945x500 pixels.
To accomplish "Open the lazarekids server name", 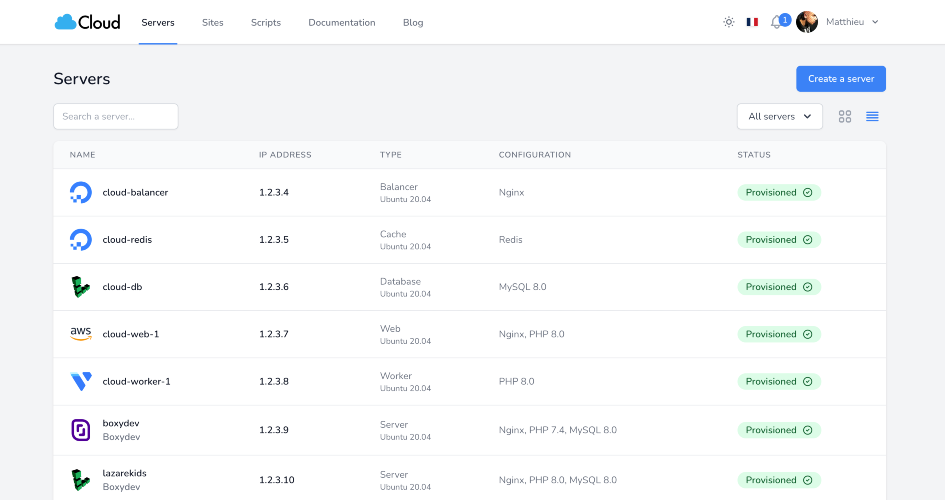I will [x=124, y=473].
